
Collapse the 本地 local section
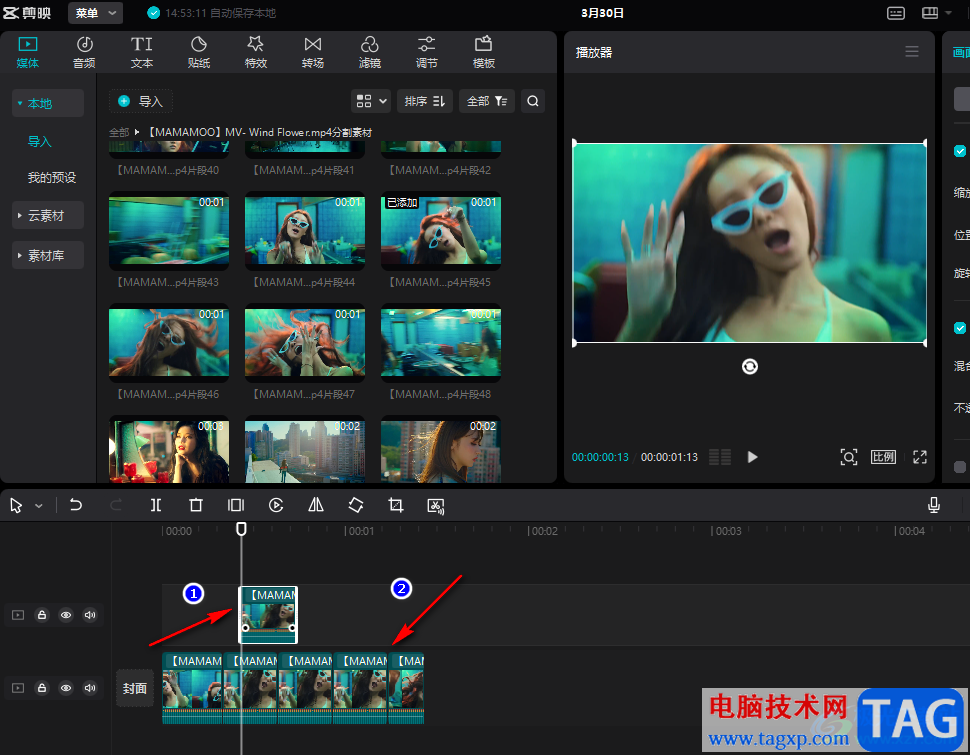tap(48, 103)
